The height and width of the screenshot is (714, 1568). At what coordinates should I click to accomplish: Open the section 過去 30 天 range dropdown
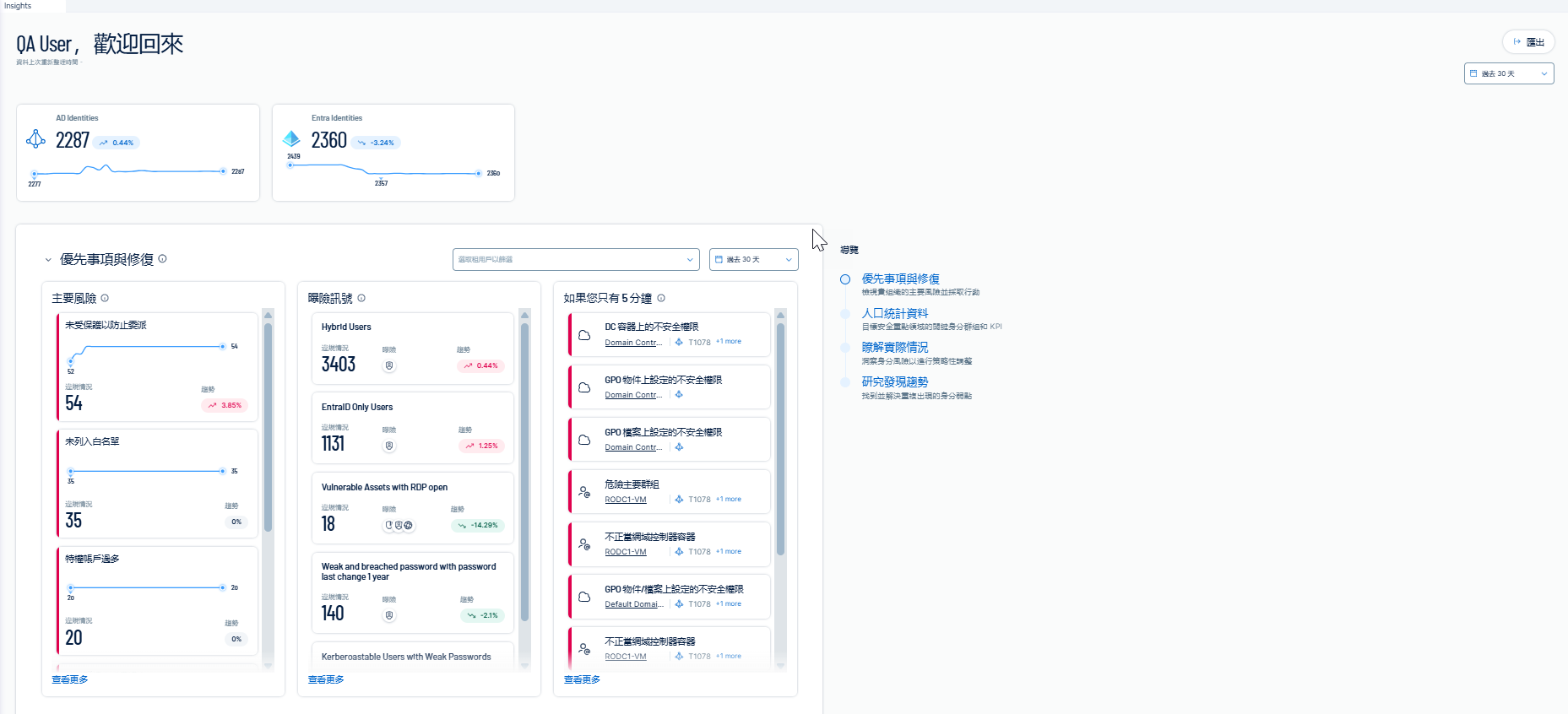coord(753,259)
